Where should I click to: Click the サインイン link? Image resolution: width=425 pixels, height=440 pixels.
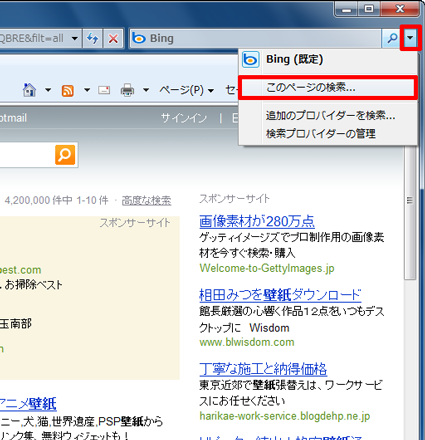tap(184, 118)
